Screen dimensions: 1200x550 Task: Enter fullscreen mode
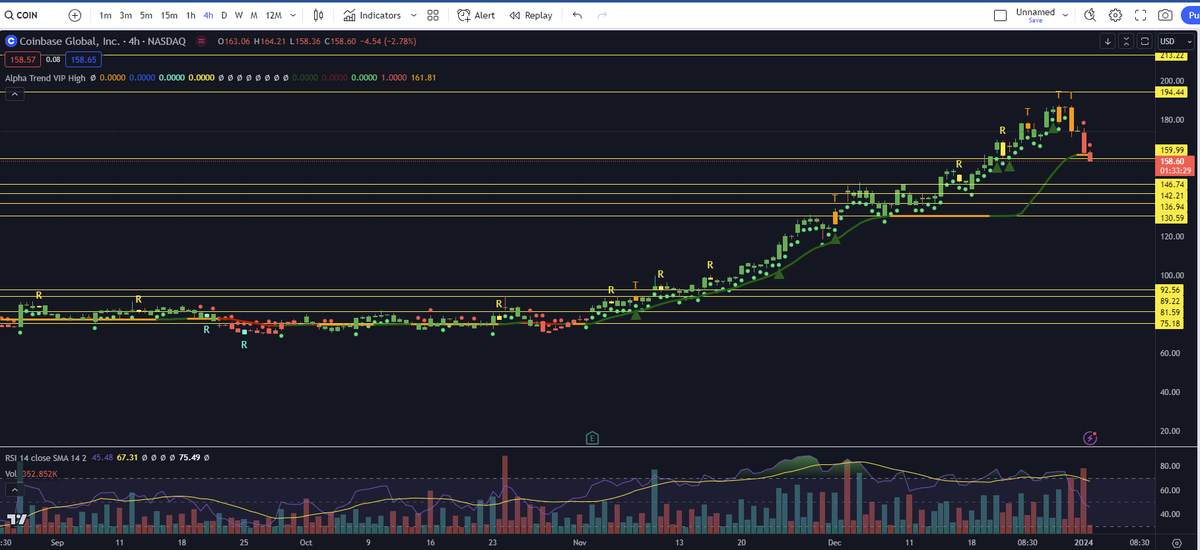pos(1140,15)
